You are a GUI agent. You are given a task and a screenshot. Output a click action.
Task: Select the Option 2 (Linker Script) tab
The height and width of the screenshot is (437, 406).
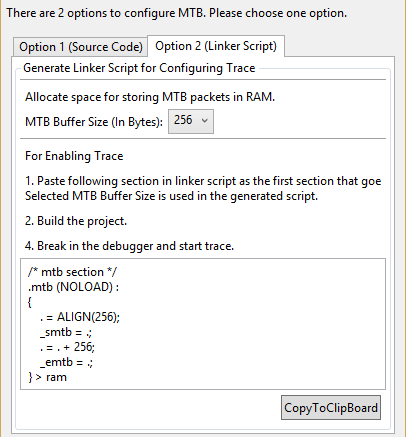[x=216, y=46]
